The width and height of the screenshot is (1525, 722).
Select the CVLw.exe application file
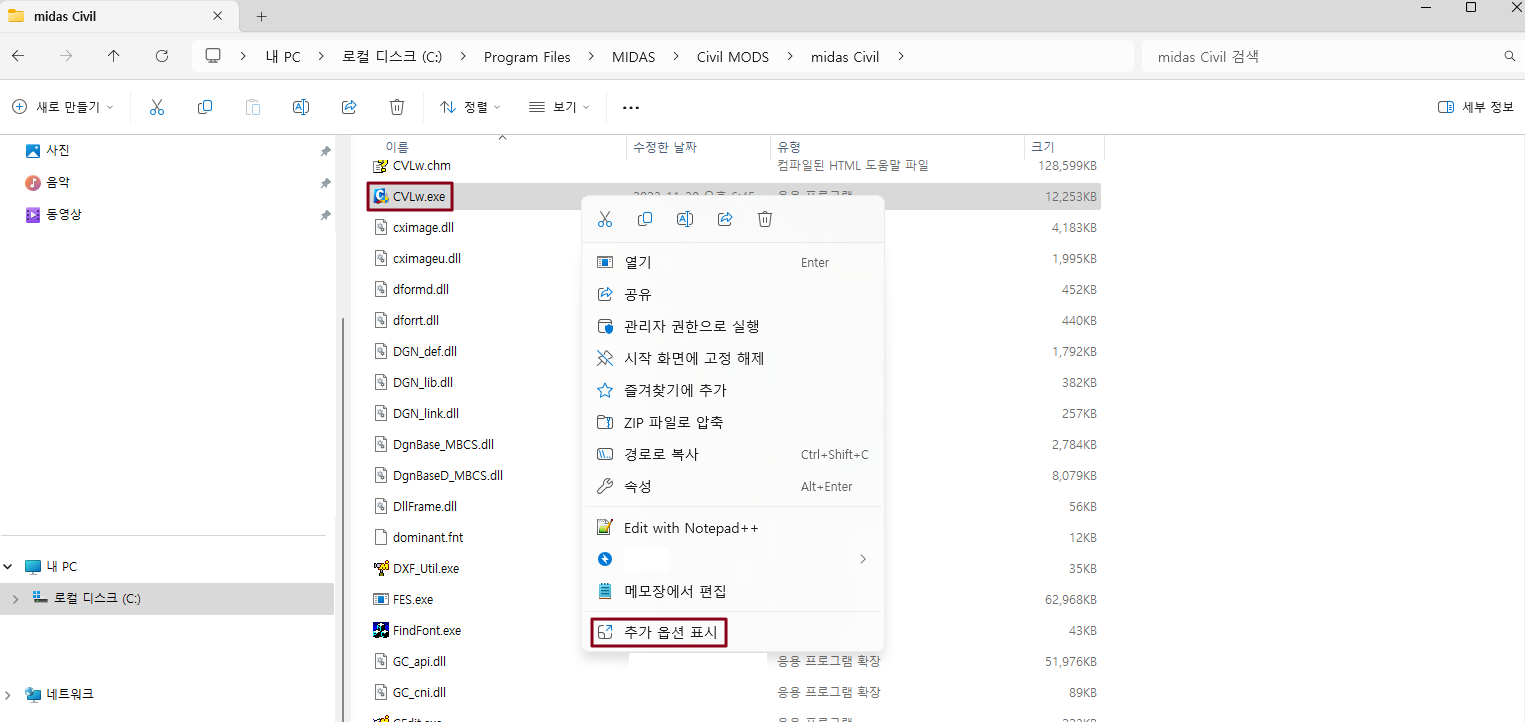point(410,196)
